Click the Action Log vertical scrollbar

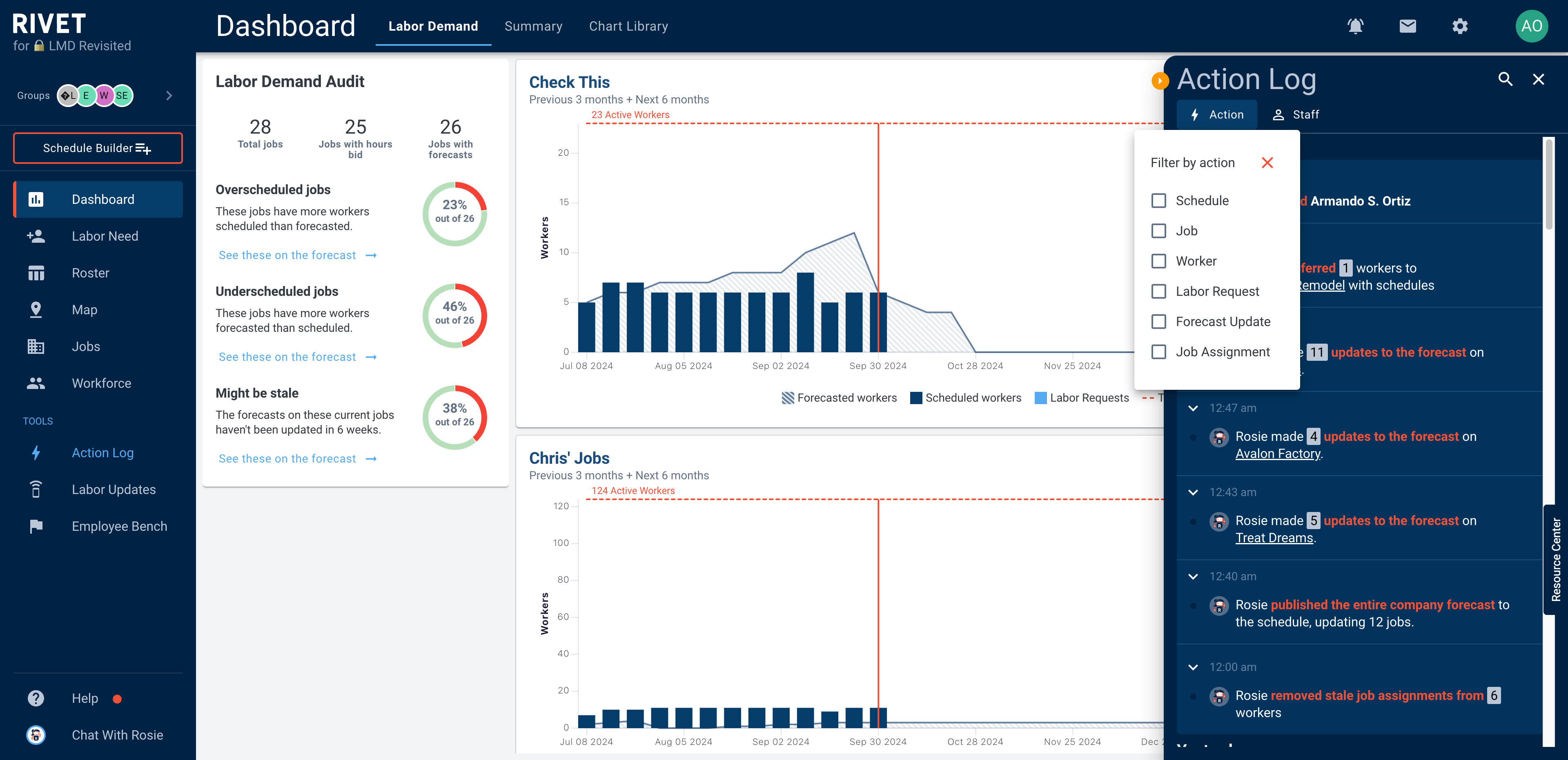click(x=1549, y=185)
